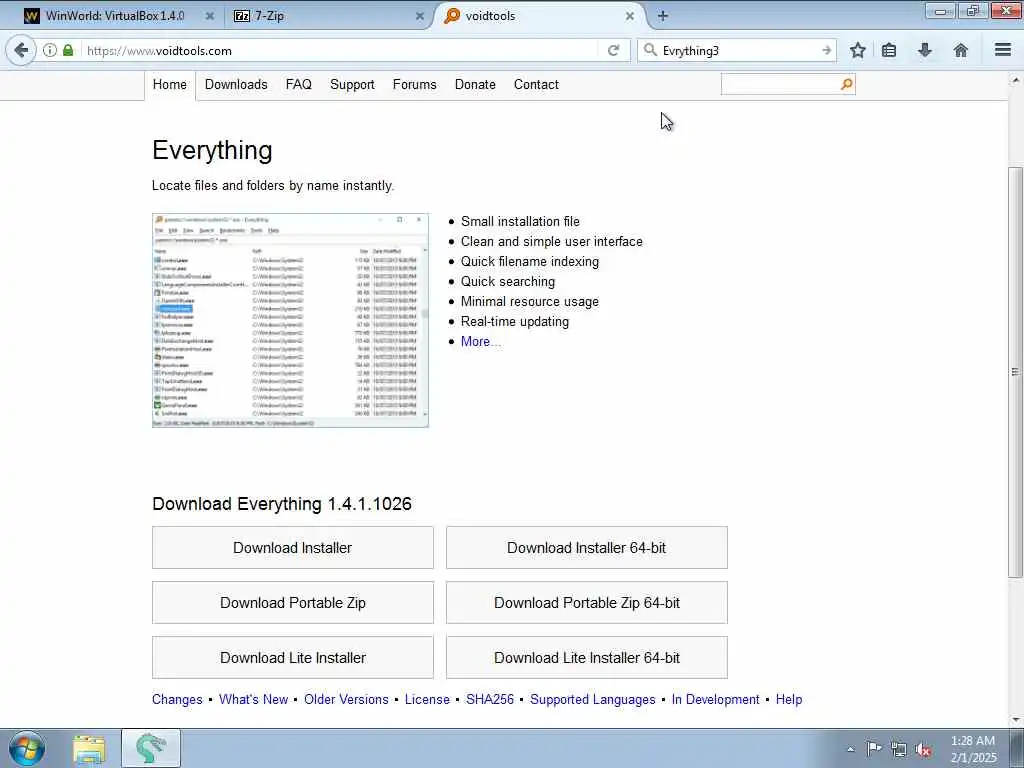Click the Download Portable Zip button
Image resolution: width=1024 pixels, height=768 pixels.
click(293, 603)
